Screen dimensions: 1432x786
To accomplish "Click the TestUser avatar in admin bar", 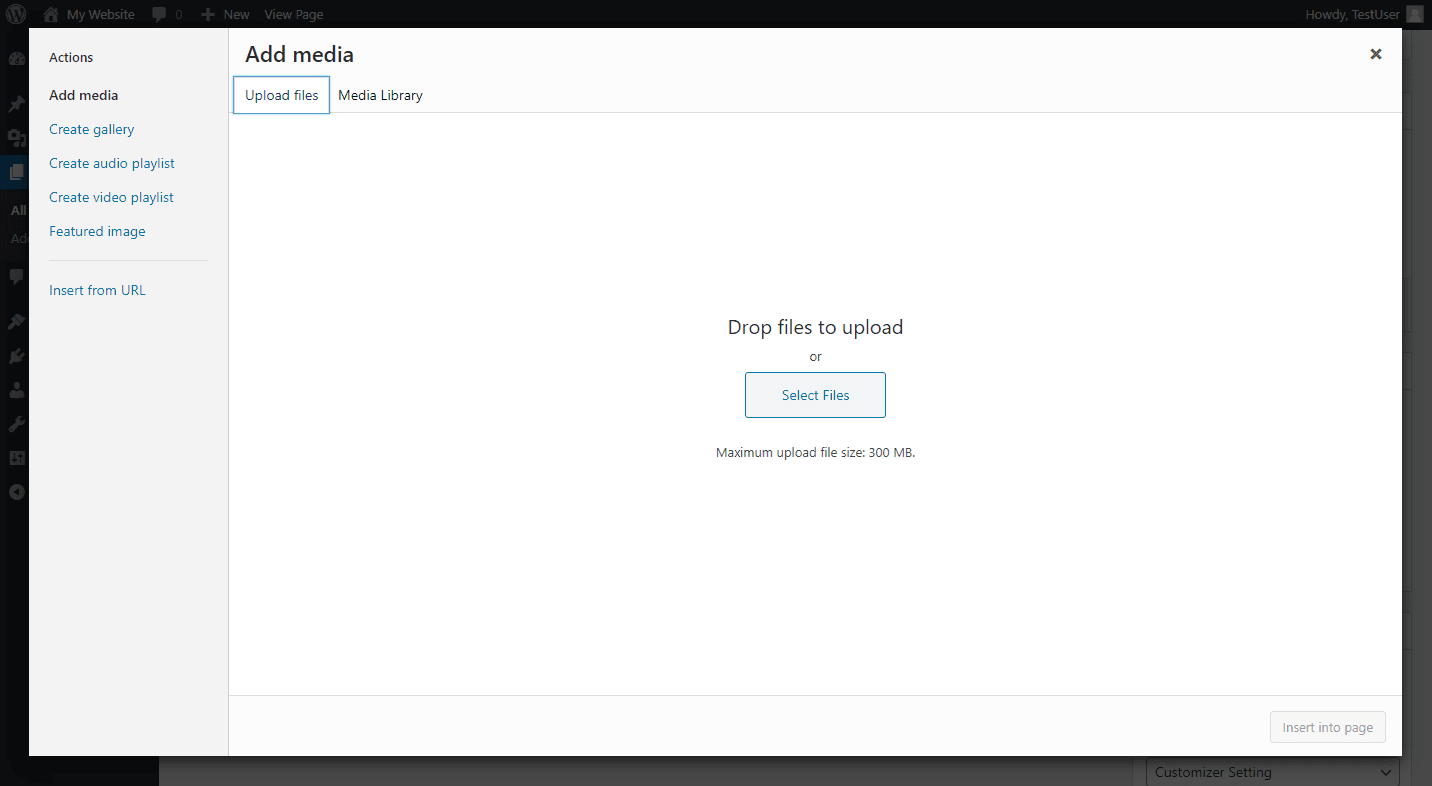I will [x=1414, y=14].
